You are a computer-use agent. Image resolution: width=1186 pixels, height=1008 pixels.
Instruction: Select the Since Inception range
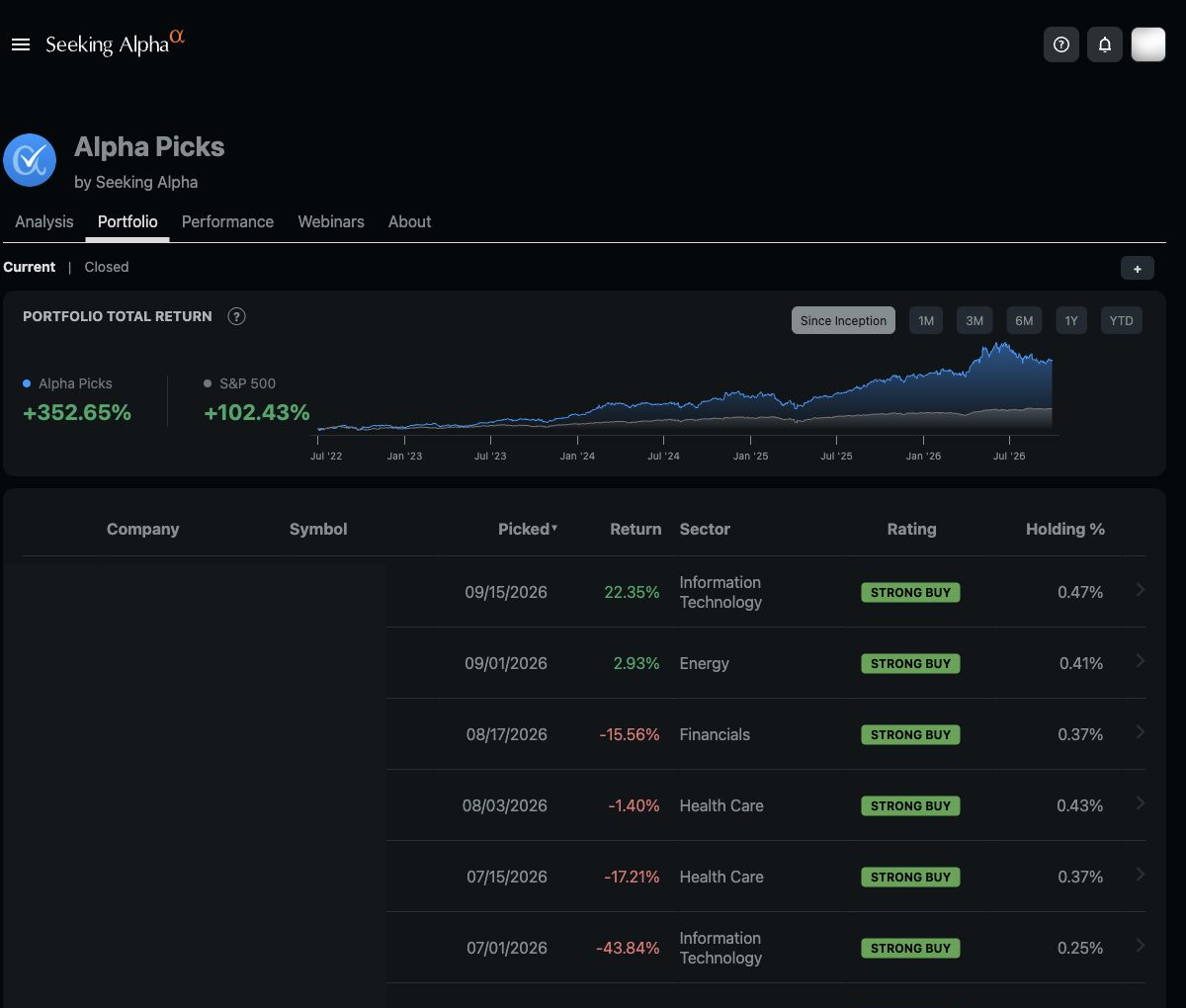click(x=843, y=320)
